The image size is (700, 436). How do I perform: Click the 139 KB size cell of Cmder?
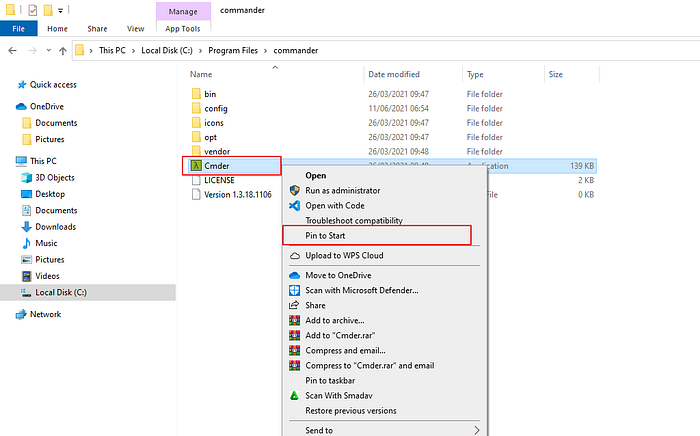click(x=582, y=166)
